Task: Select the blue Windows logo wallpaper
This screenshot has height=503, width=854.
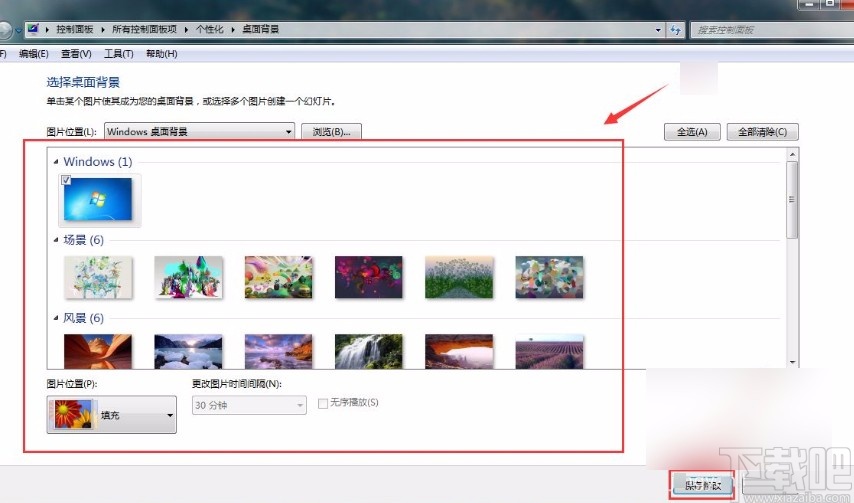Action: pos(99,199)
